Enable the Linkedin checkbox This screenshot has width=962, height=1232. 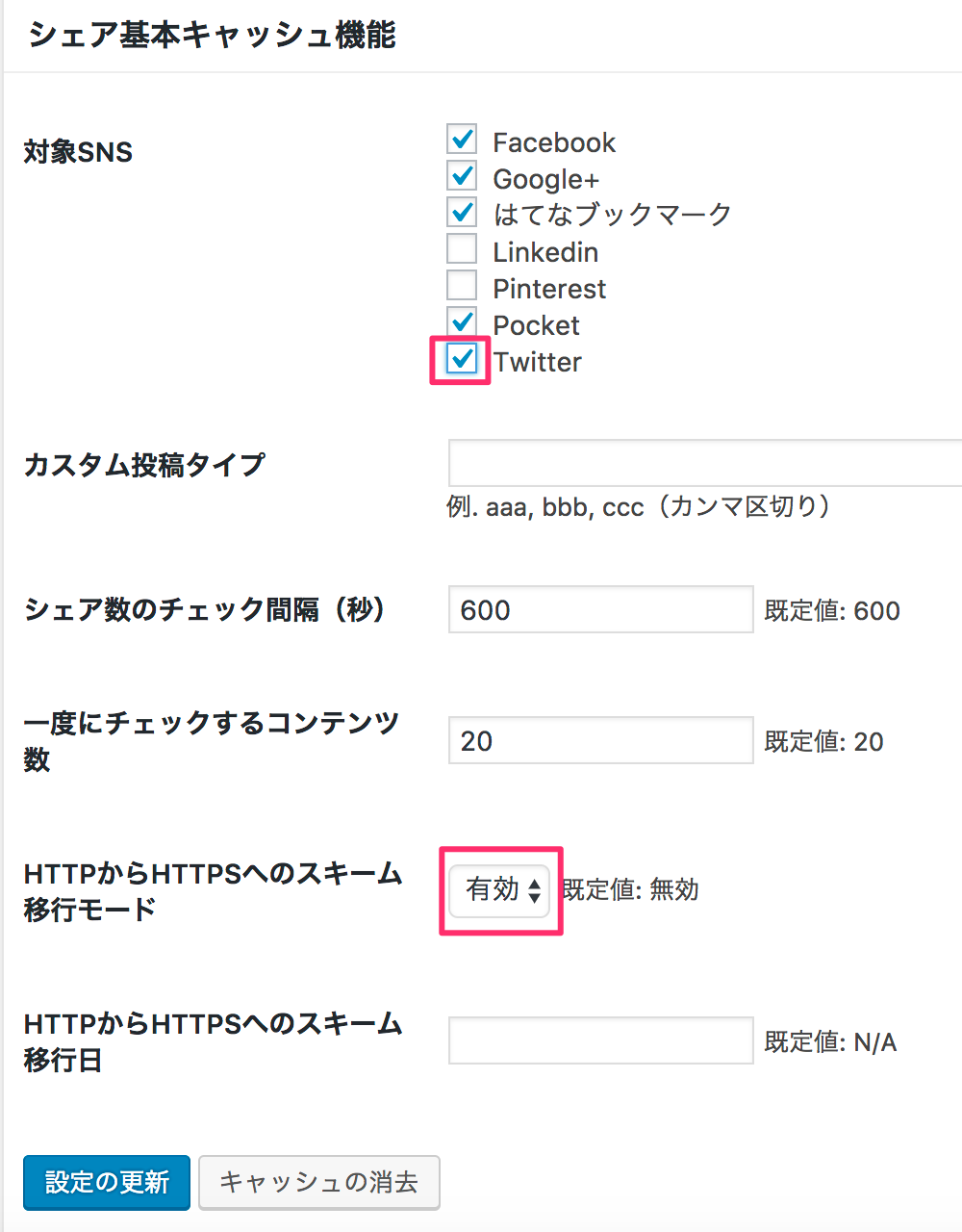coord(462,248)
